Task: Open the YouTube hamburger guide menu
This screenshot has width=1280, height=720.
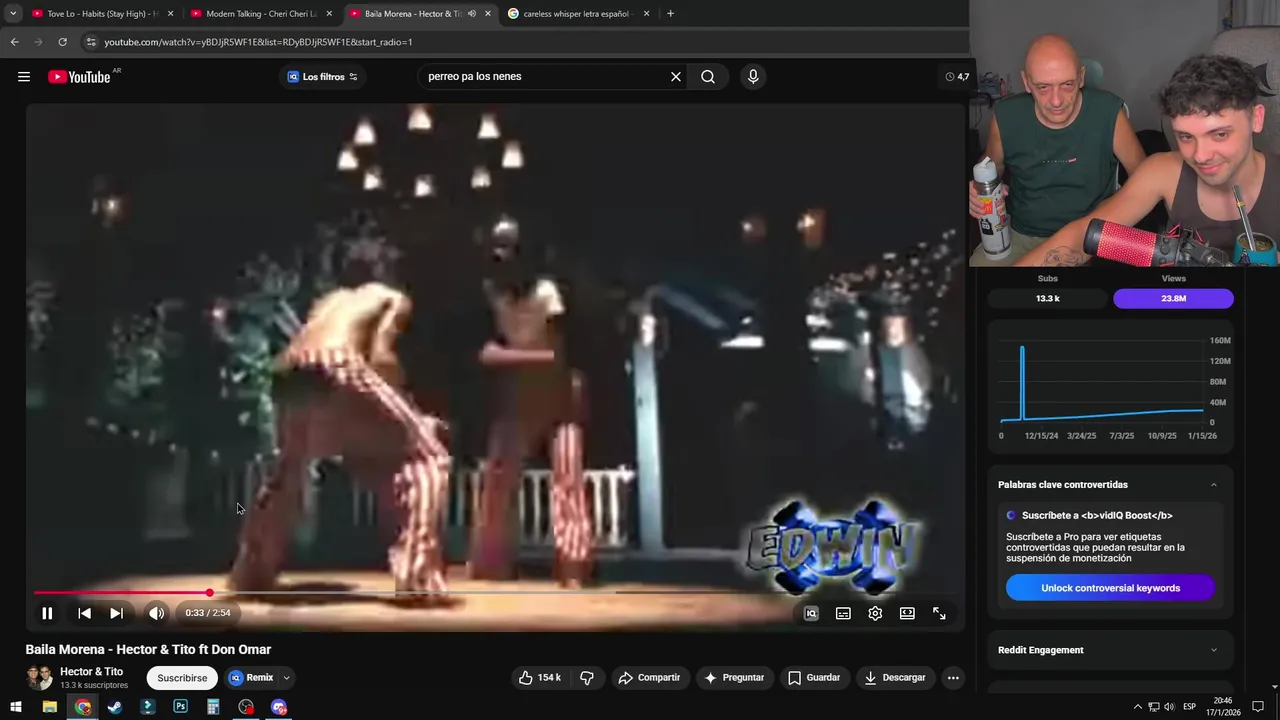Action: [24, 77]
